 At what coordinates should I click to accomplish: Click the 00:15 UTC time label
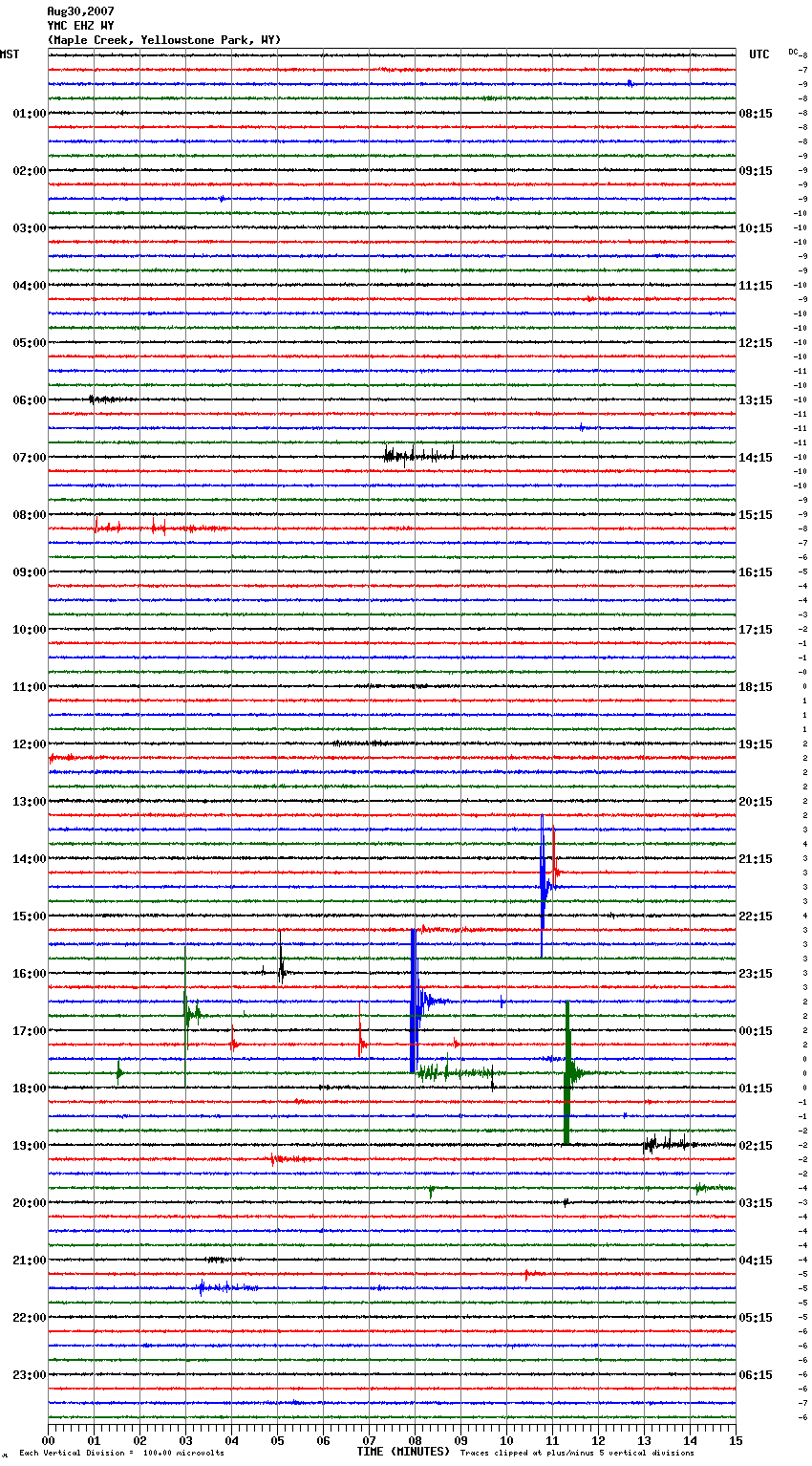click(756, 1031)
